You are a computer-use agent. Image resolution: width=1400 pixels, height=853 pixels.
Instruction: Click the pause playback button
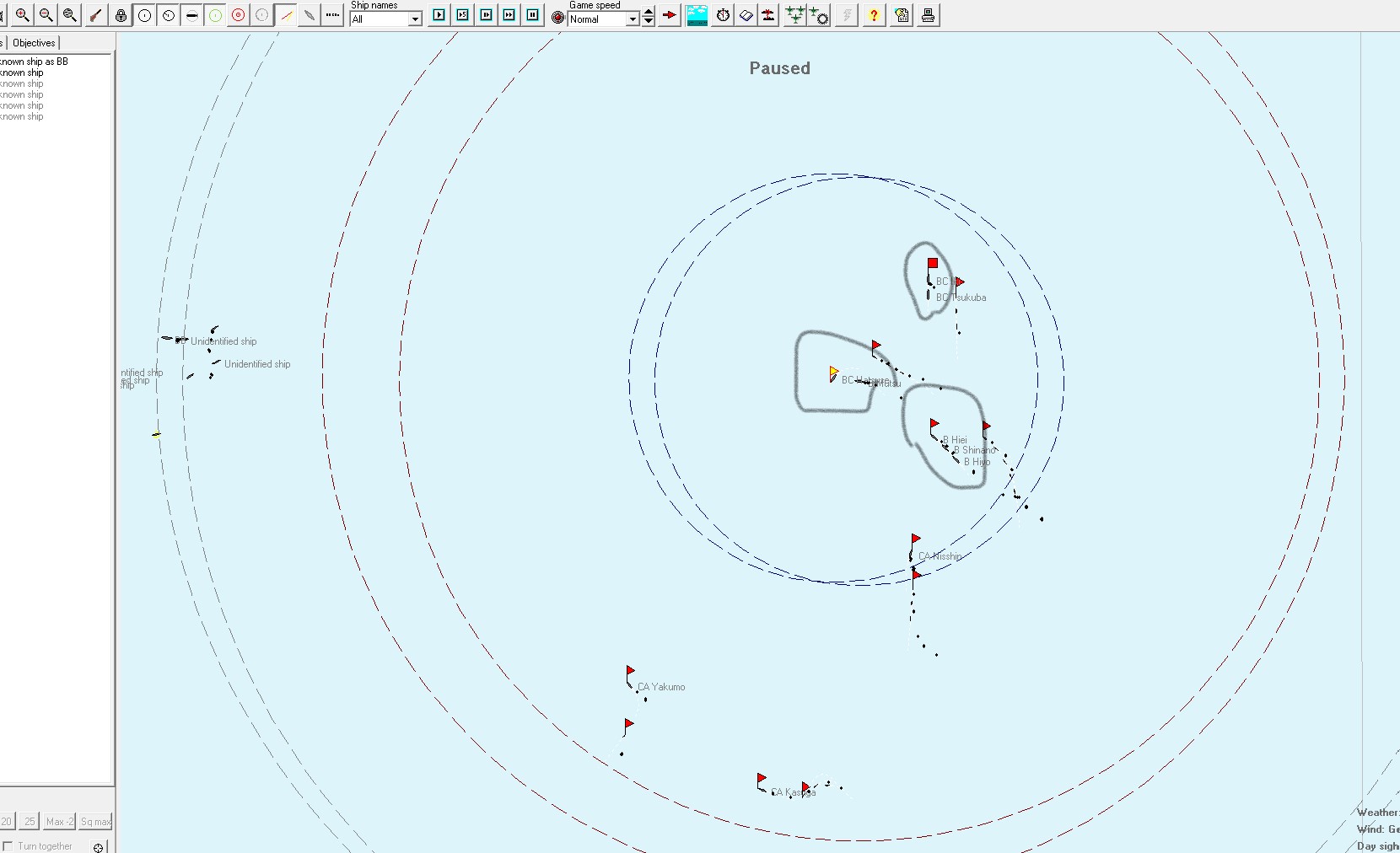(533, 15)
